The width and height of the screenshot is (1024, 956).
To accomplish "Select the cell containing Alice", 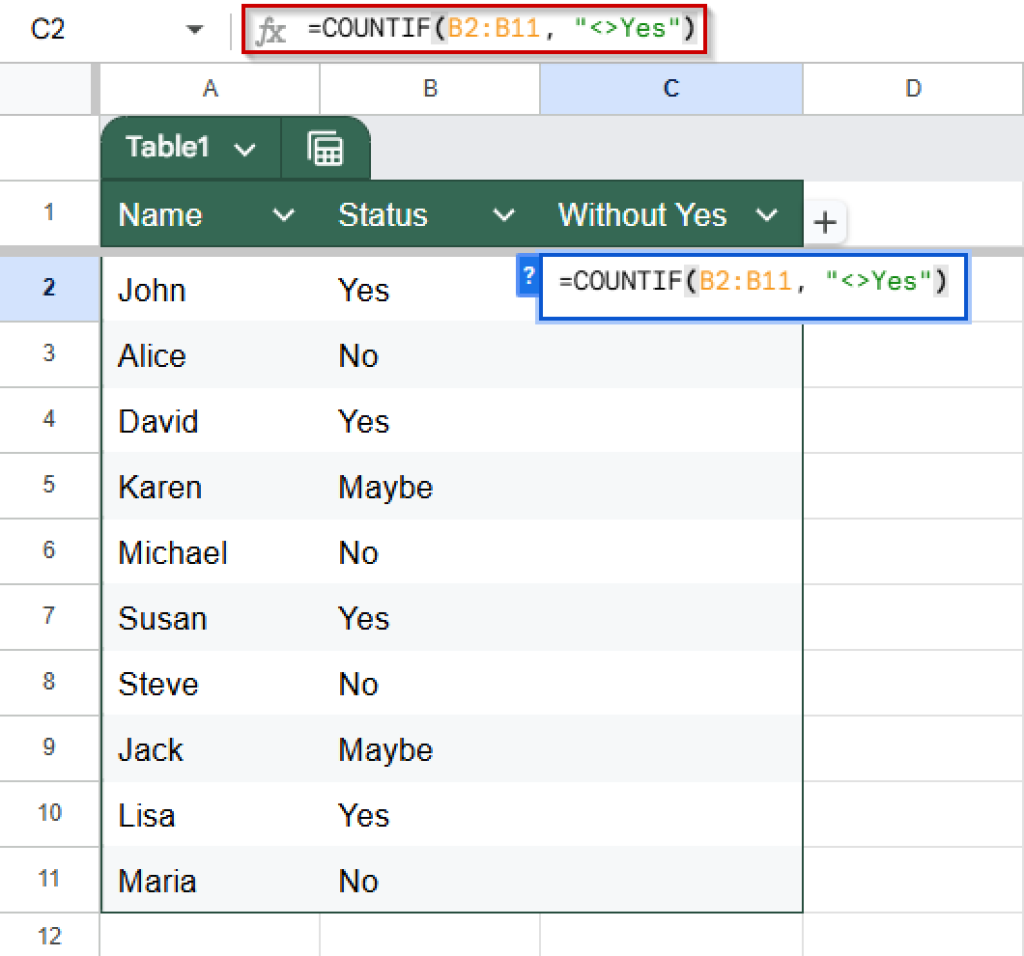I will 210,356.
